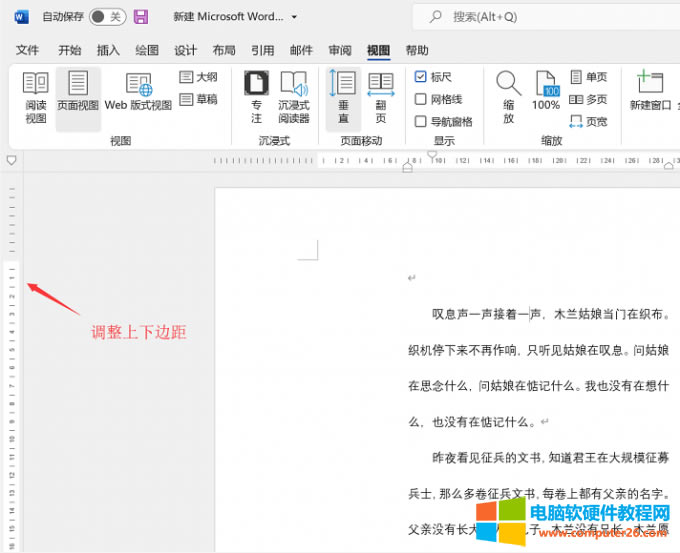Switch to Side to Side page movement
The width and height of the screenshot is (680, 553).
tap(381, 98)
